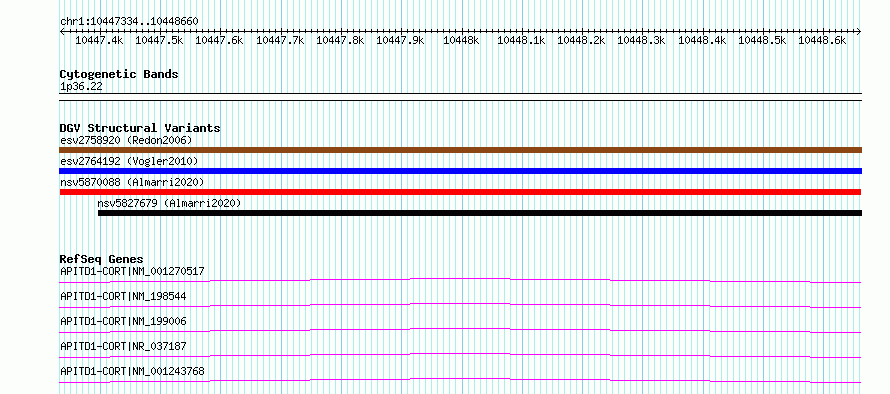890x394 pixels.
Task: Click the 10448k ruler tick label
Action: [x=461, y=40]
